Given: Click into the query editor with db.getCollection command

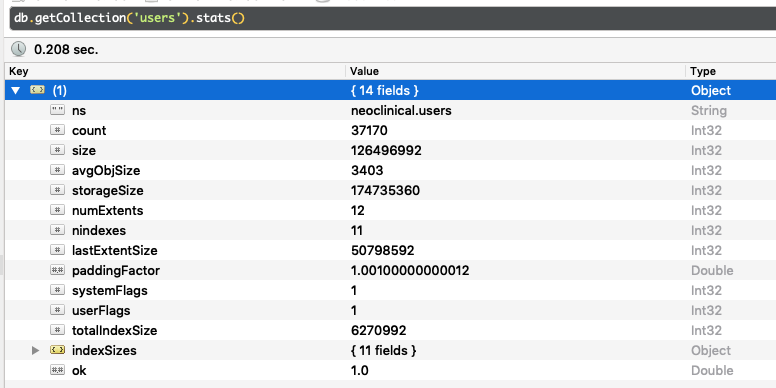Looking at the screenshot, I should (x=392, y=19).
